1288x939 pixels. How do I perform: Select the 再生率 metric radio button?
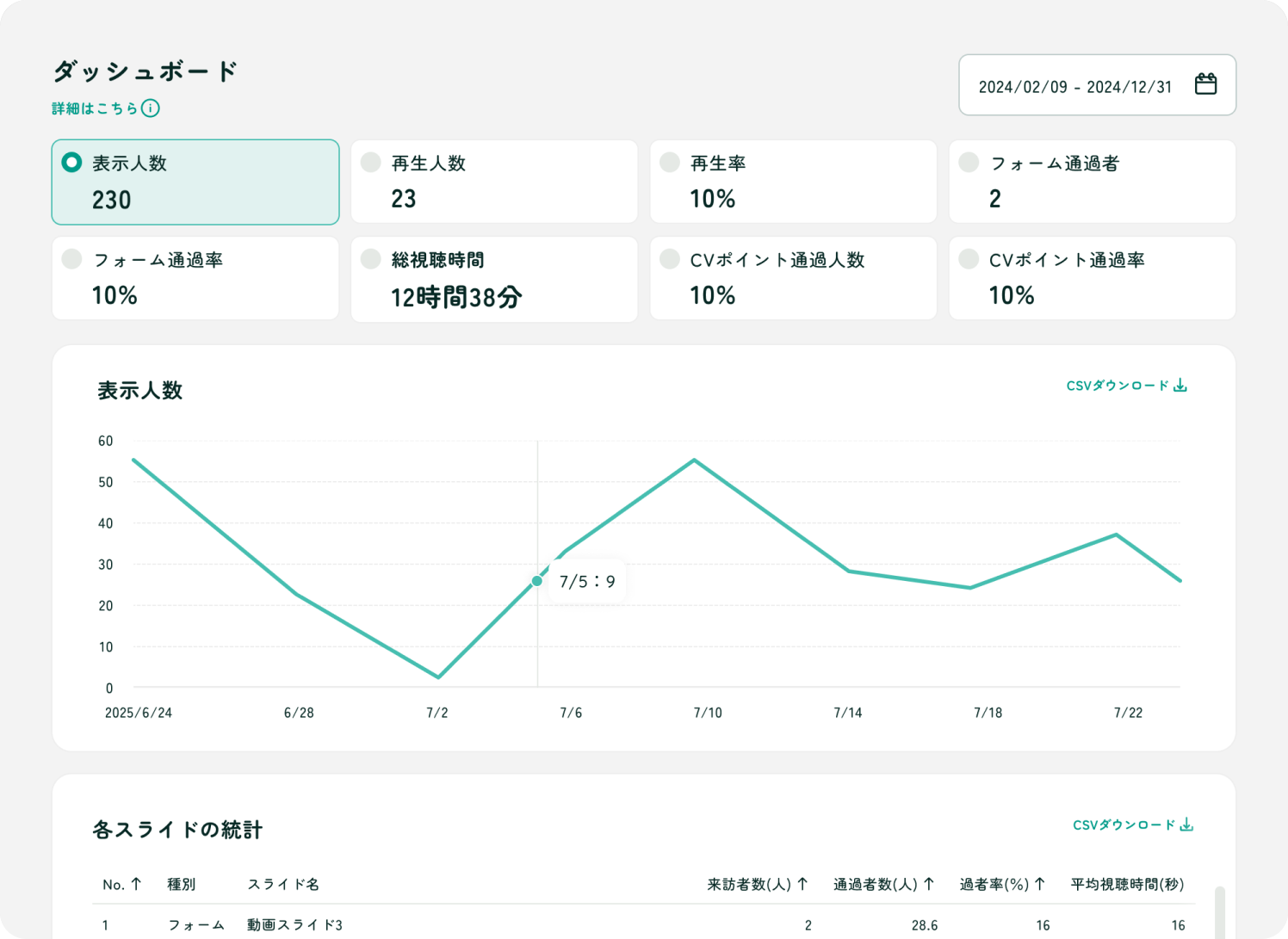pyautogui.click(x=670, y=163)
